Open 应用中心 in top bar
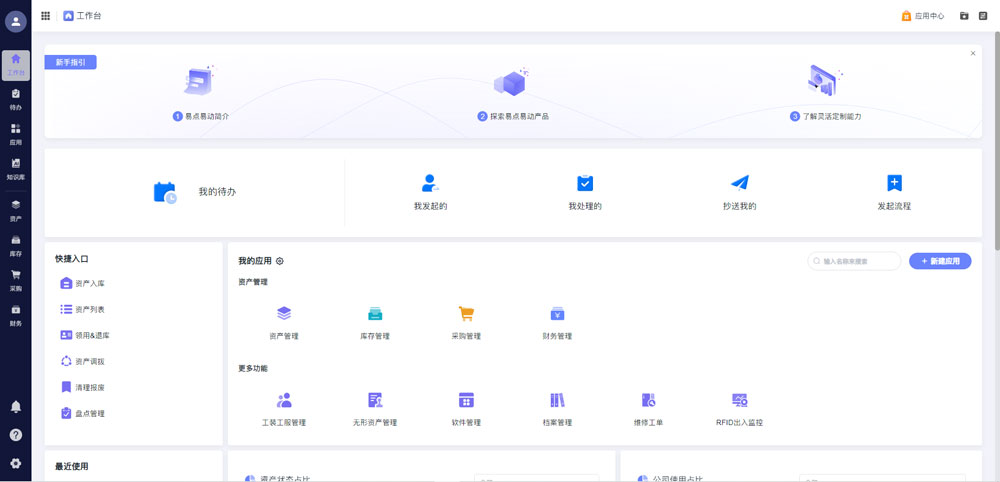 (x=922, y=16)
